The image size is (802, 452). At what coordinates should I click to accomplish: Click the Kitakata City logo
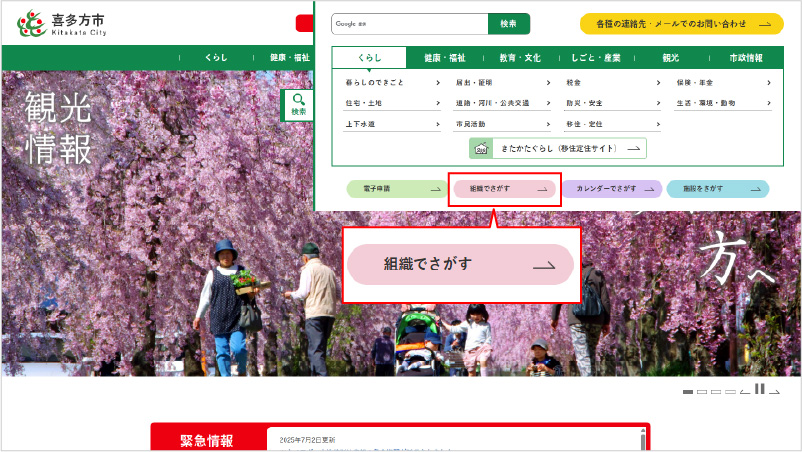click(x=62, y=24)
